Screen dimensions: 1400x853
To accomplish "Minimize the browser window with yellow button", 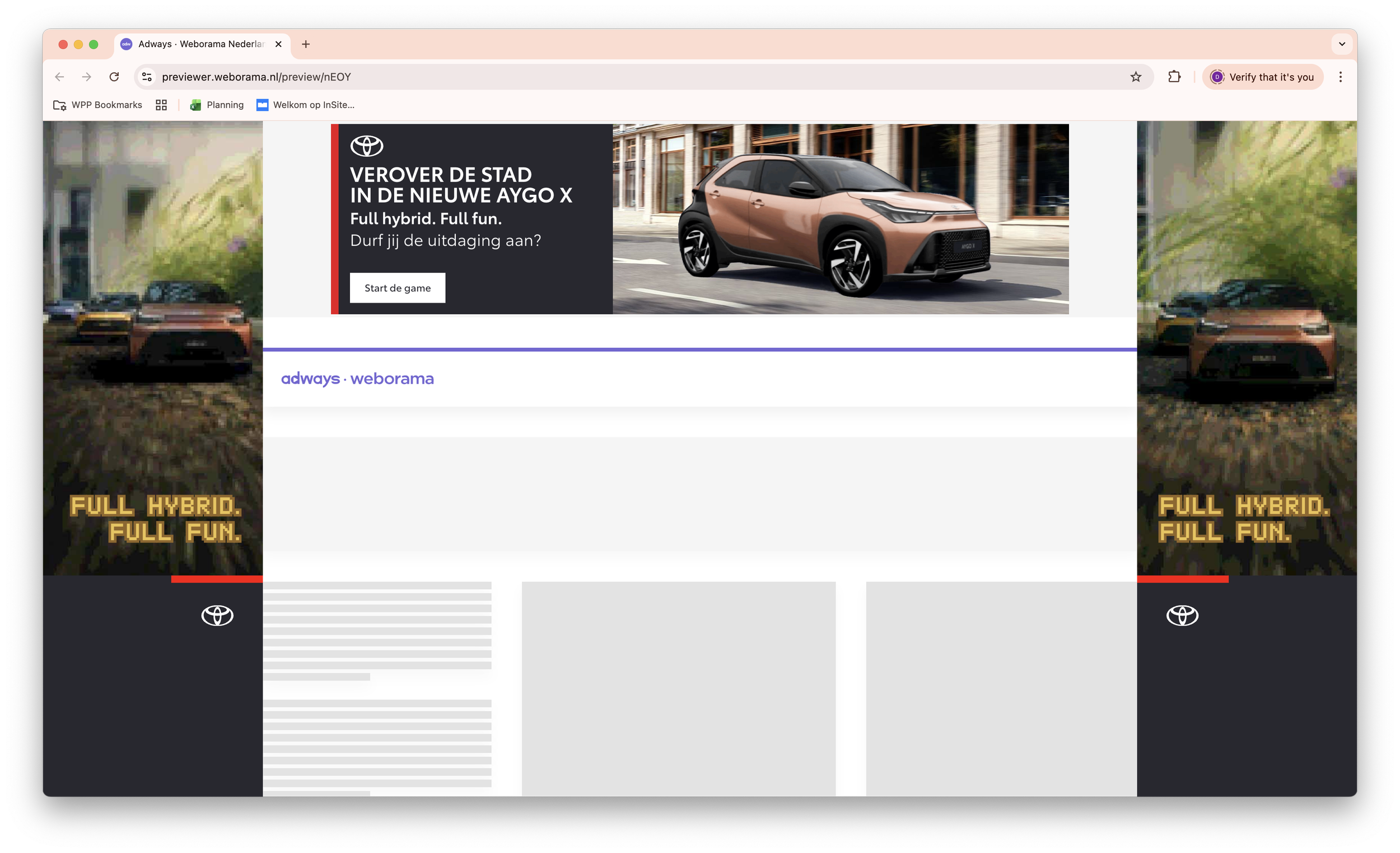I will (x=78, y=44).
